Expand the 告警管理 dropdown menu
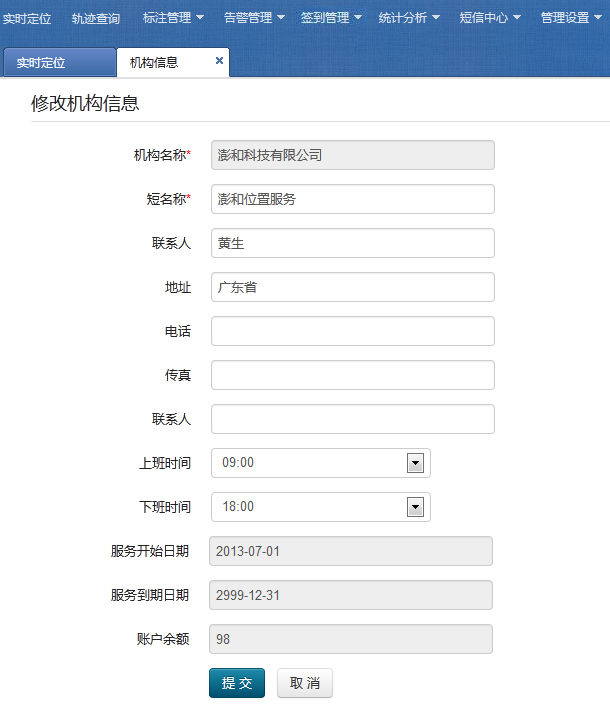This screenshot has height=706, width=610. pos(254,18)
